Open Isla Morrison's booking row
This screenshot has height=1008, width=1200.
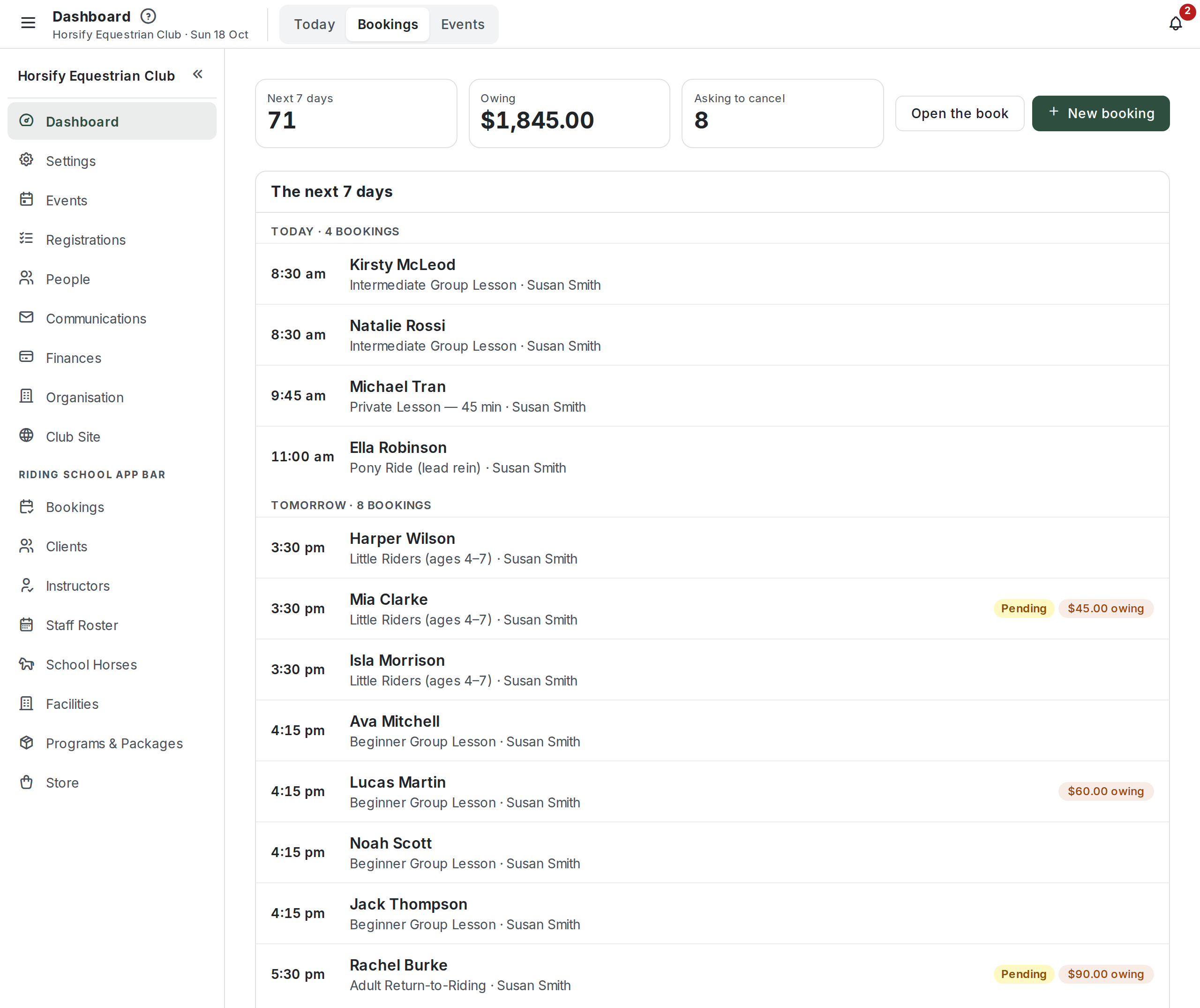(x=712, y=669)
